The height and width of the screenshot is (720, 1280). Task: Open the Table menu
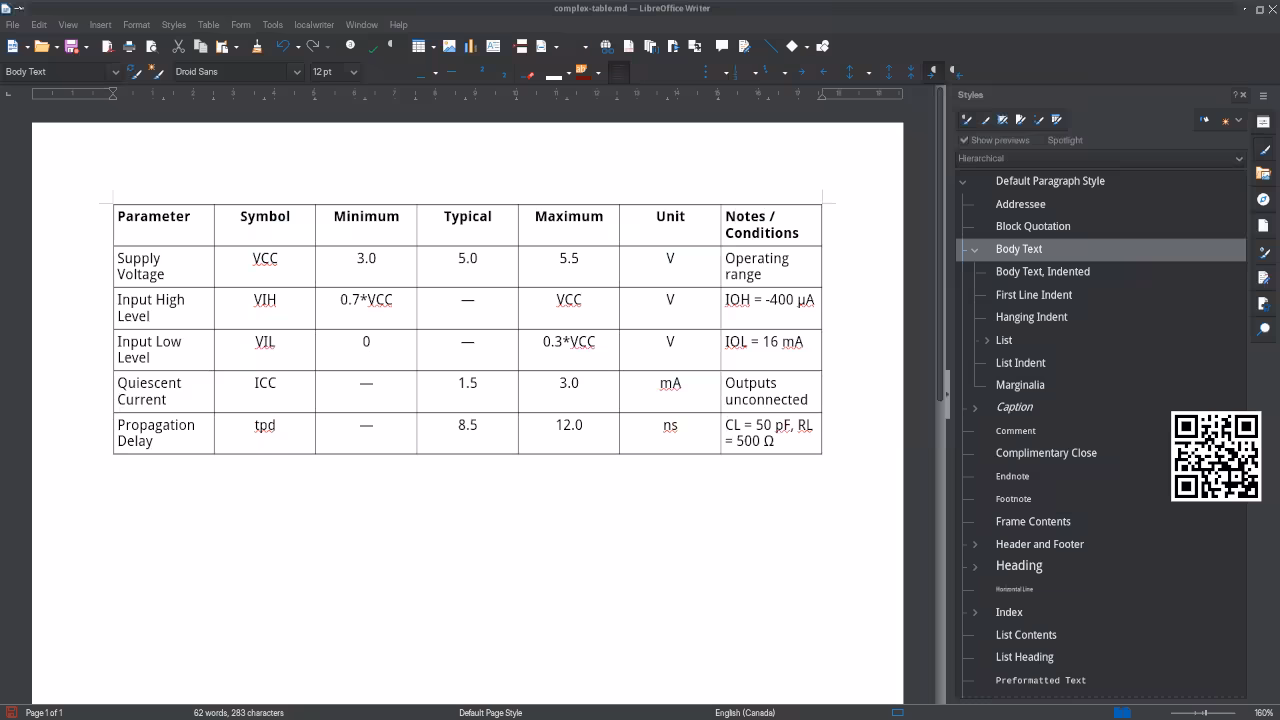pyautogui.click(x=208, y=25)
